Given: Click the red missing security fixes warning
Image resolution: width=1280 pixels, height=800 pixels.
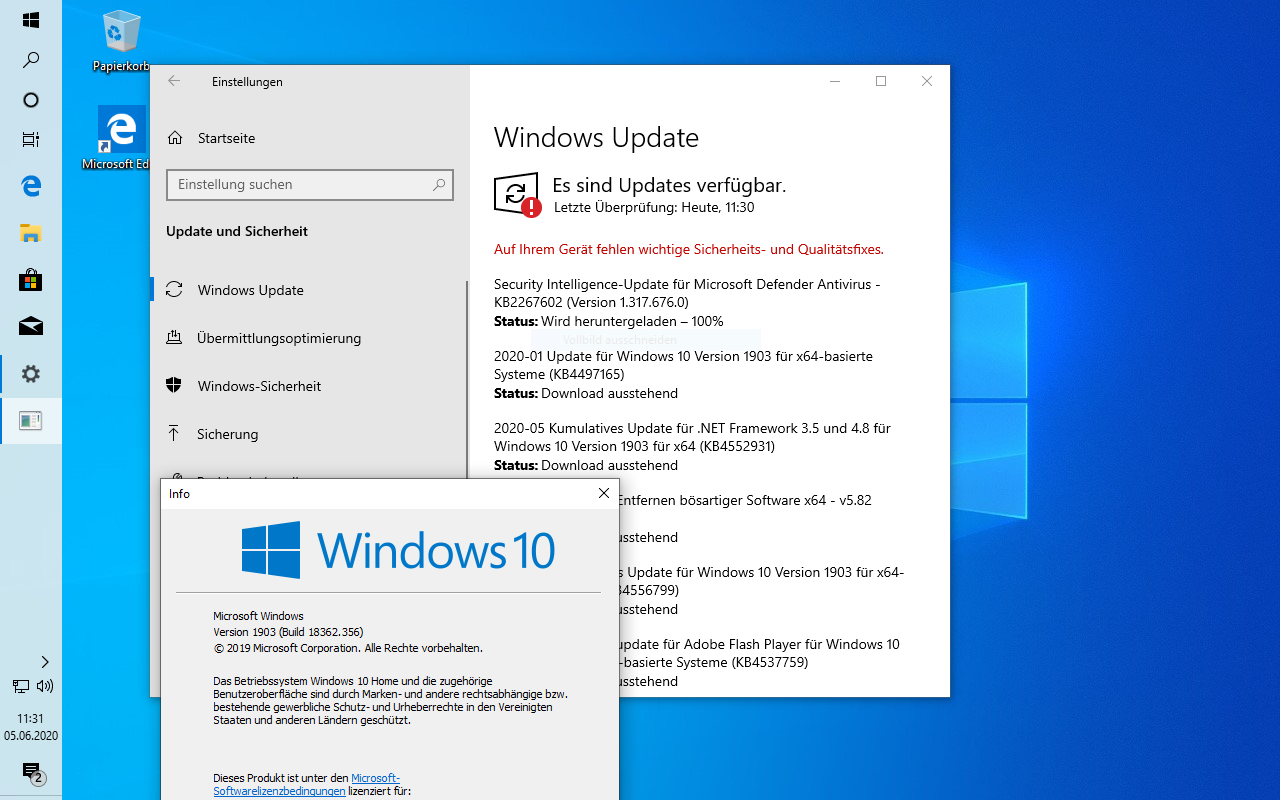Looking at the screenshot, I should (689, 249).
